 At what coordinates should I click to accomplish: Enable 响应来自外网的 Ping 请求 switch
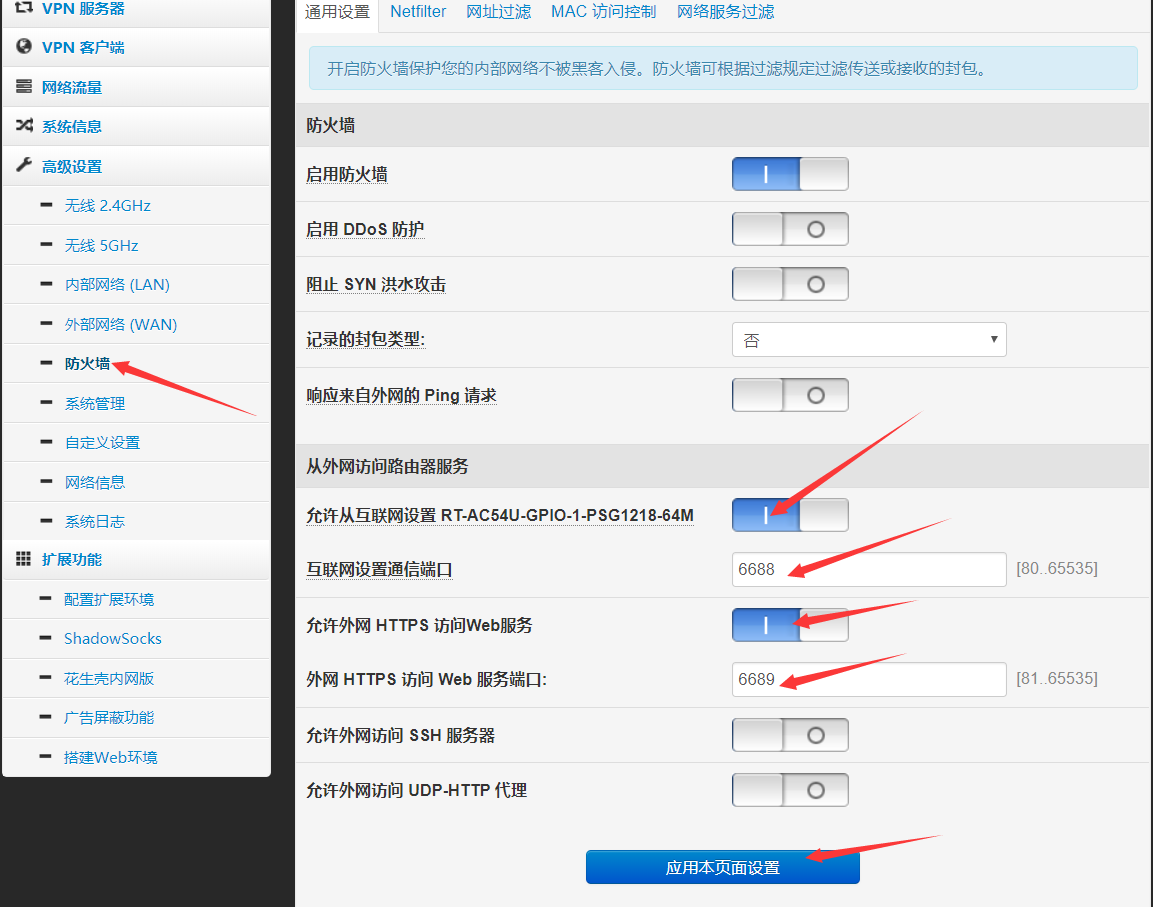coord(790,395)
